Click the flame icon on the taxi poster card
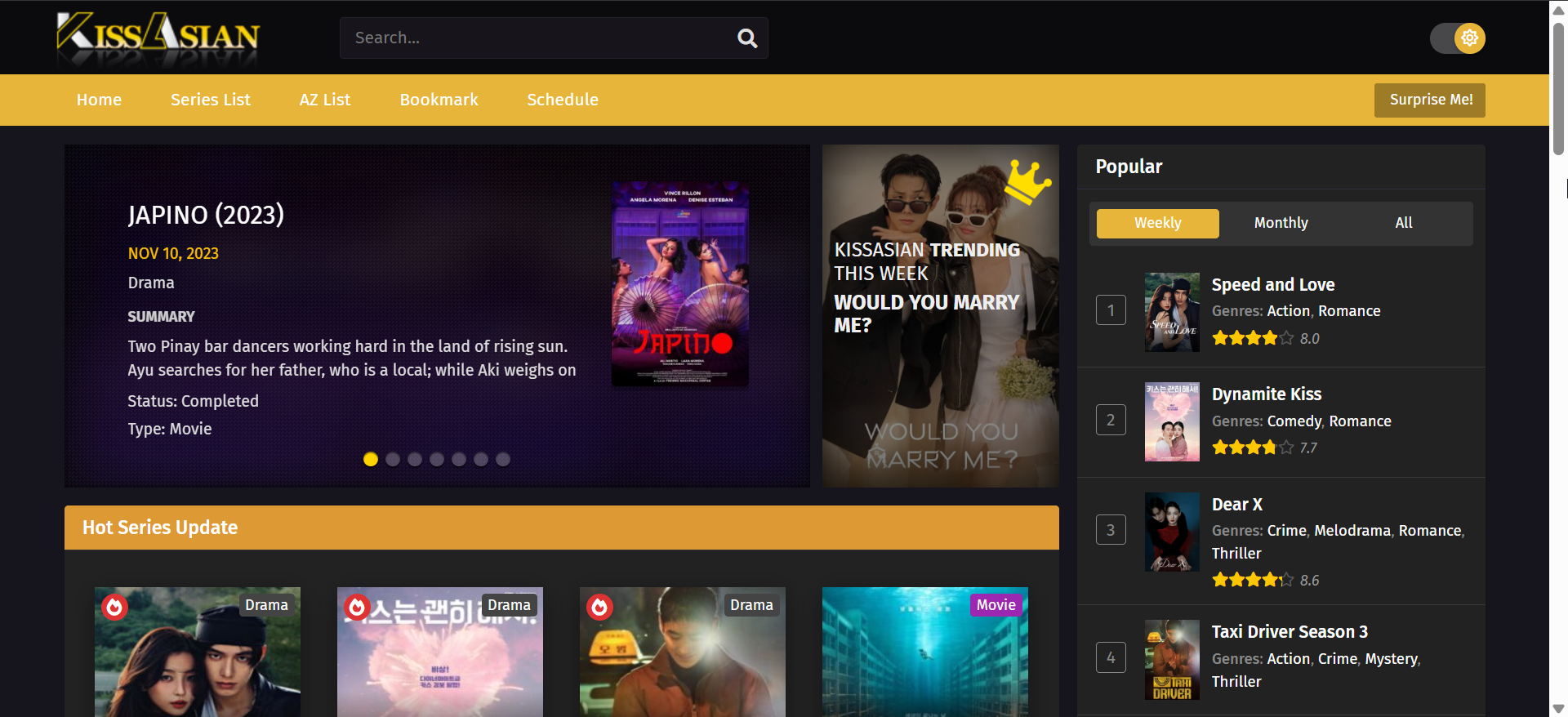This screenshot has height=717, width=1568. pos(599,607)
